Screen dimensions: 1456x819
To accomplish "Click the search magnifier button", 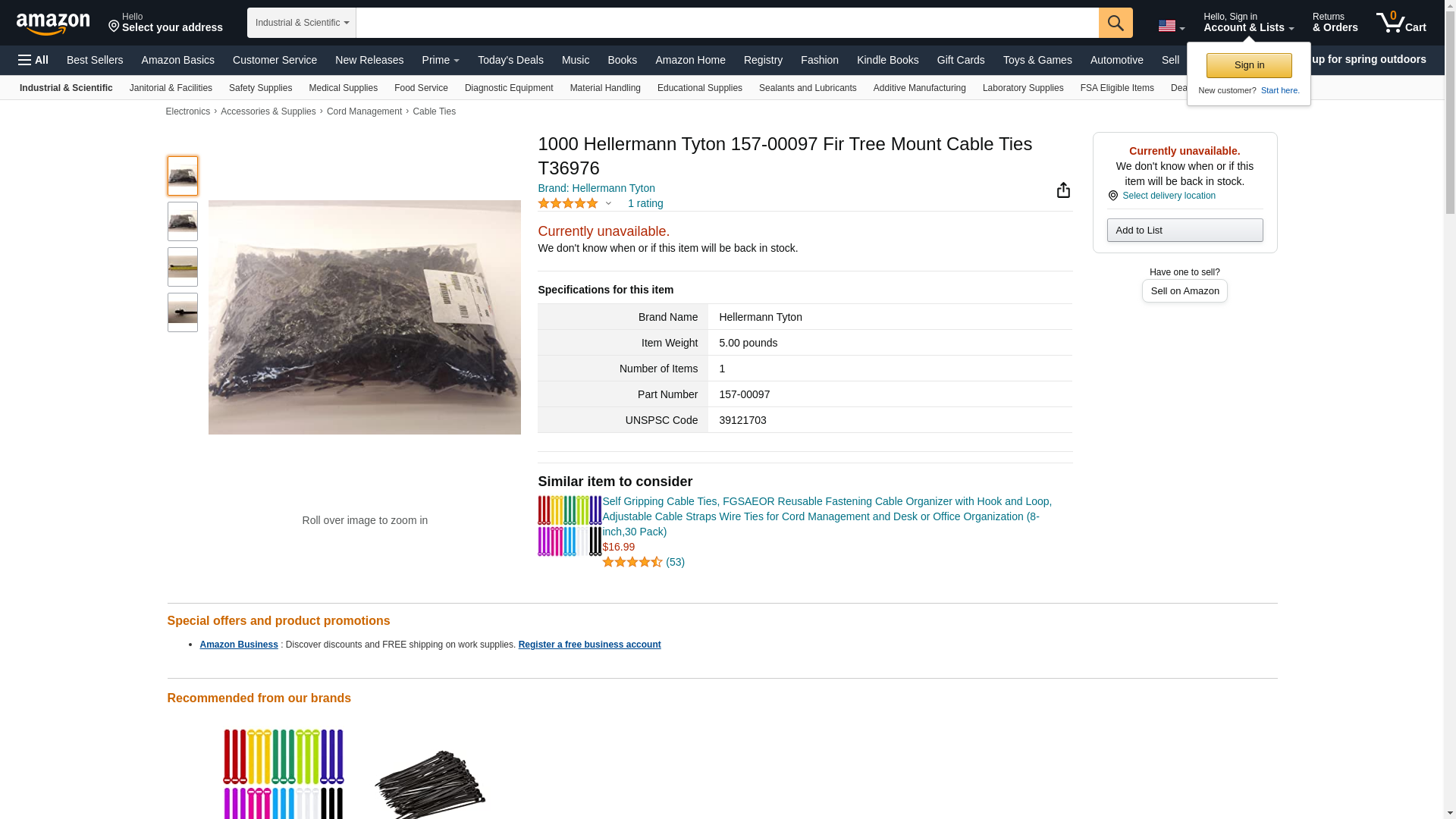I will click(1116, 23).
